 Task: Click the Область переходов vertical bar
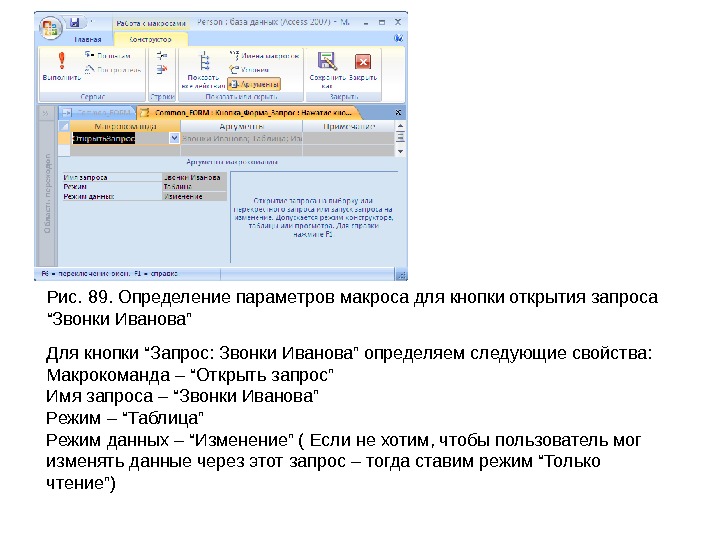pyautogui.click(x=47, y=193)
